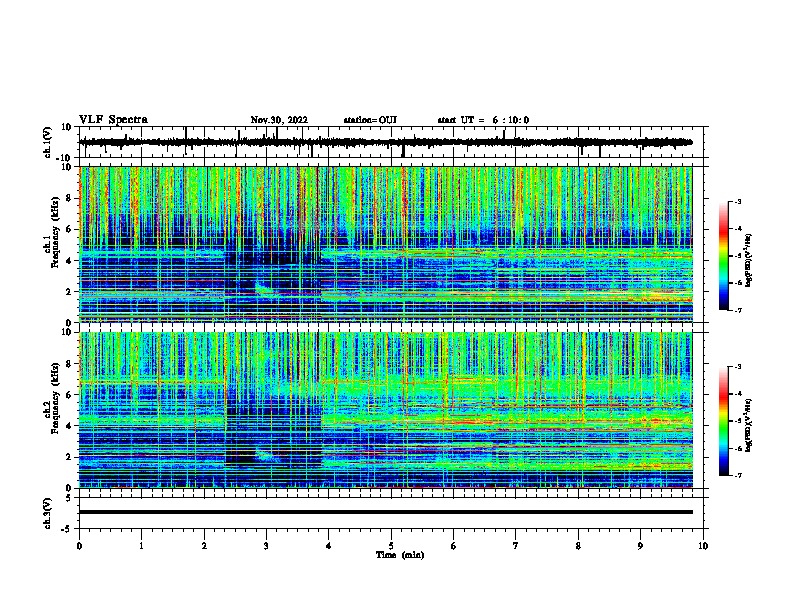Viewport: 792px width, 612px height.
Task: Click time axis tick label "3"
Action: click(266, 546)
